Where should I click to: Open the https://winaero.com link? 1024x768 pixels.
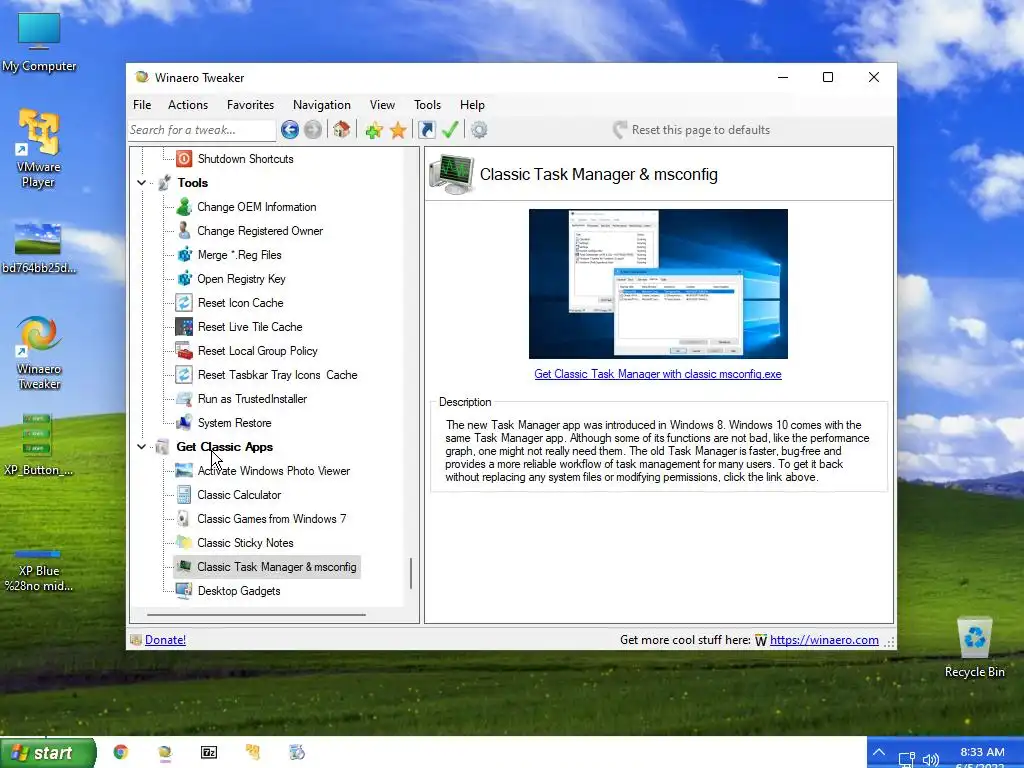pyautogui.click(x=824, y=640)
